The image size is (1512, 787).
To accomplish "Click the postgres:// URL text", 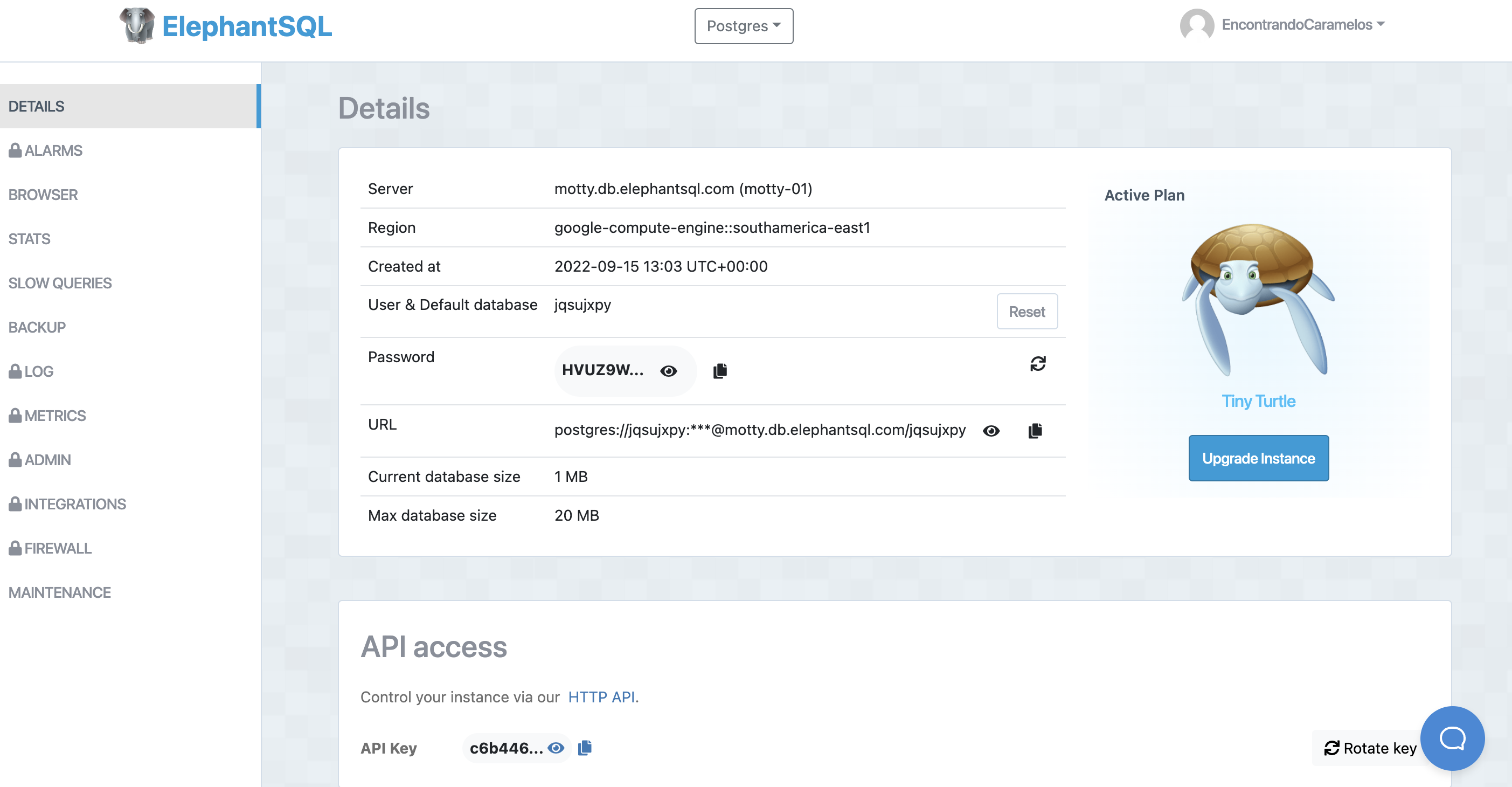I will coord(760,430).
